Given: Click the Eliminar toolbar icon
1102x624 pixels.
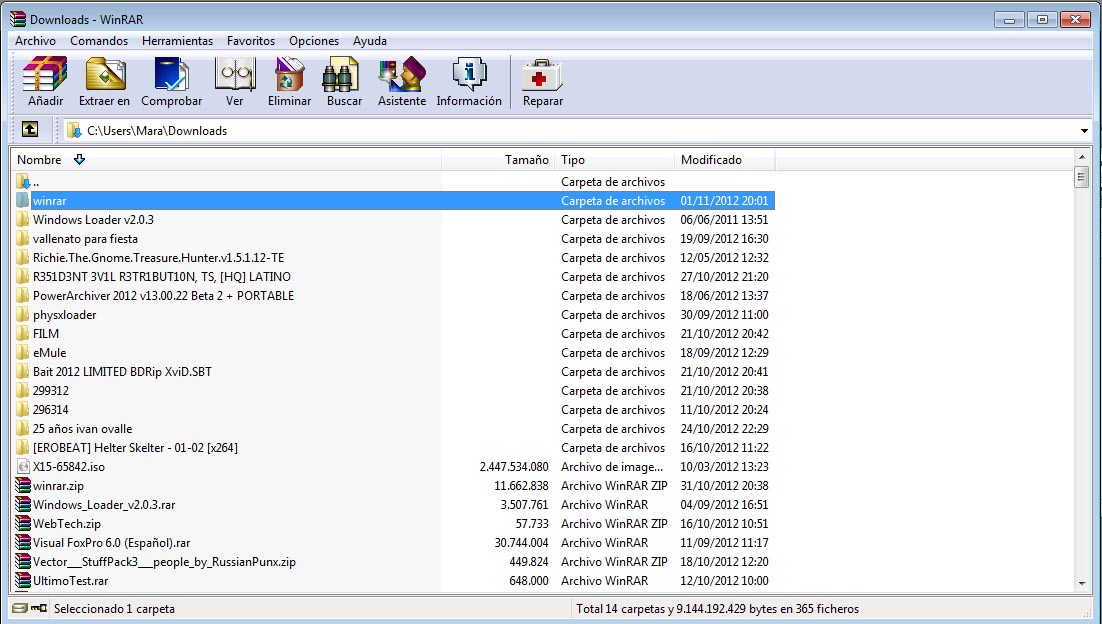Looking at the screenshot, I should click(289, 74).
